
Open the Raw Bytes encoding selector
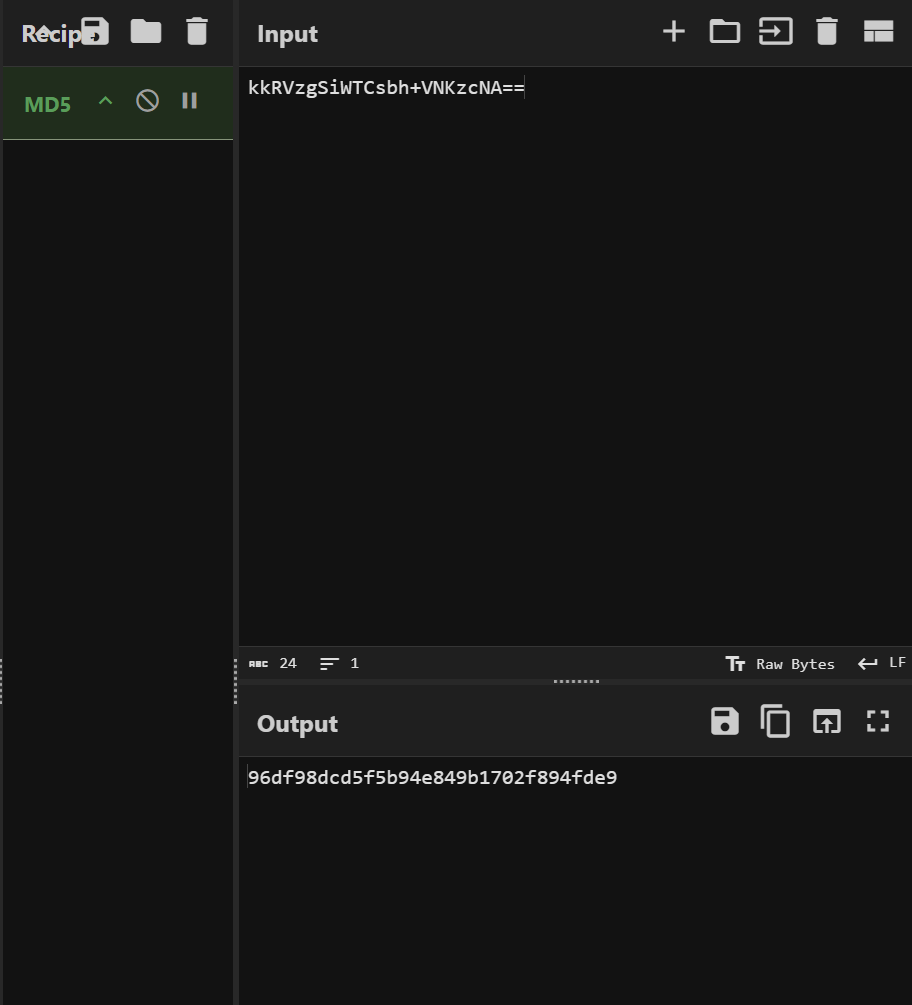pyautogui.click(x=780, y=664)
